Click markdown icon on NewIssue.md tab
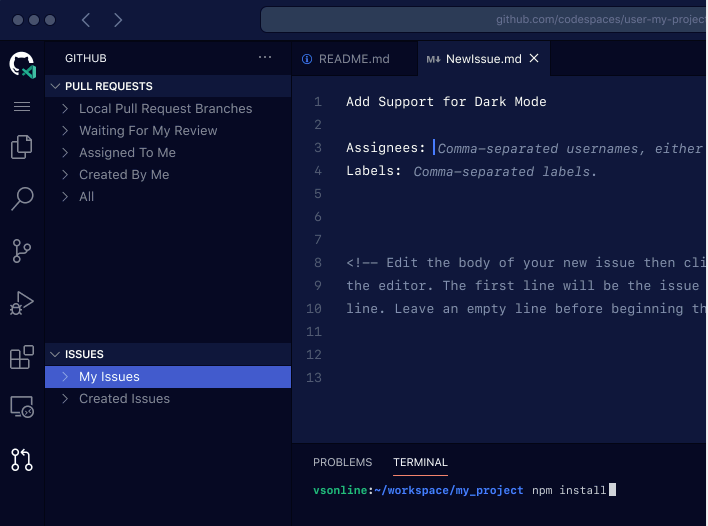708x526 pixels. (433, 59)
